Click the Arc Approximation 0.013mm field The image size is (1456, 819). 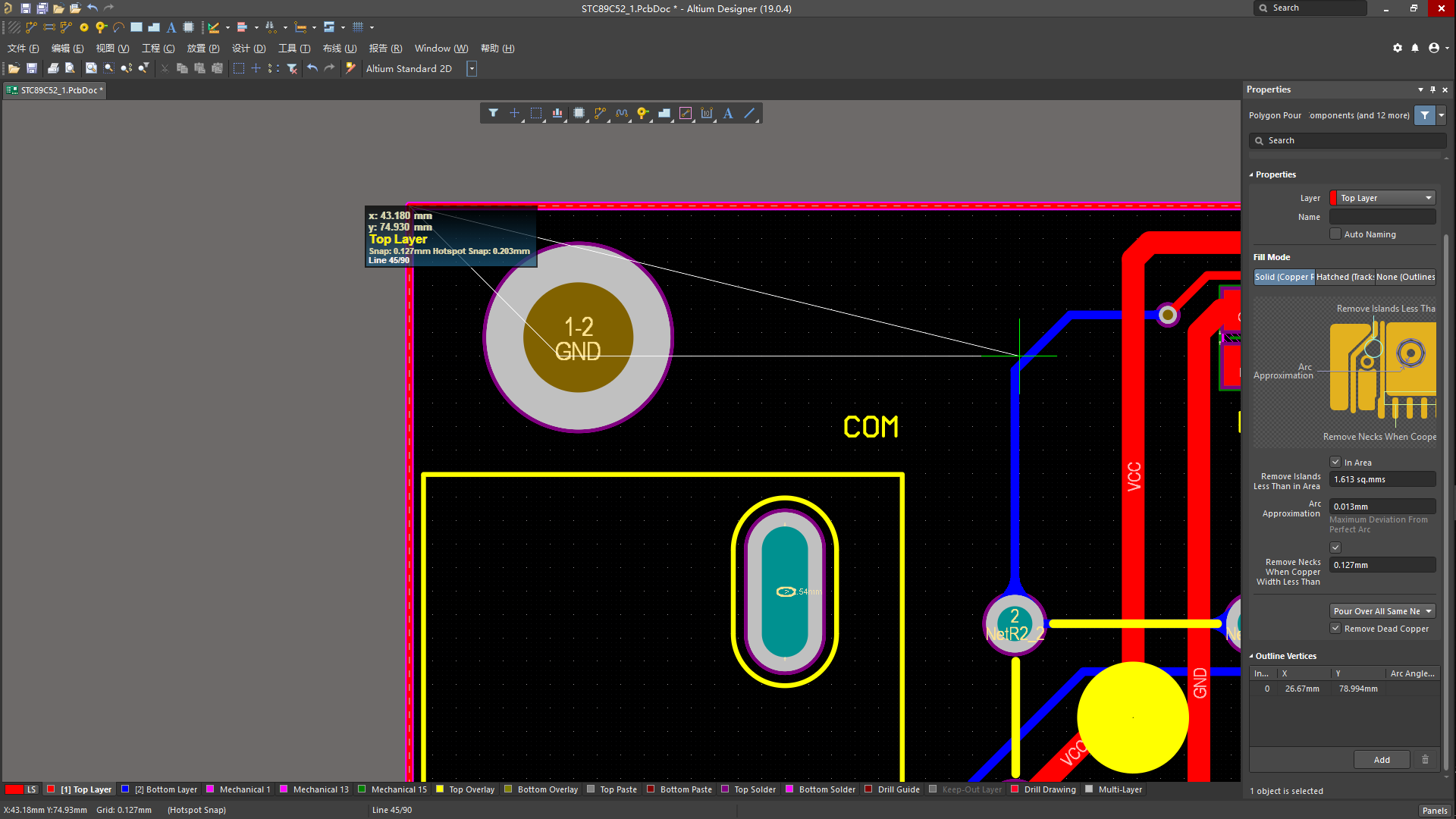pos(1382,507)
